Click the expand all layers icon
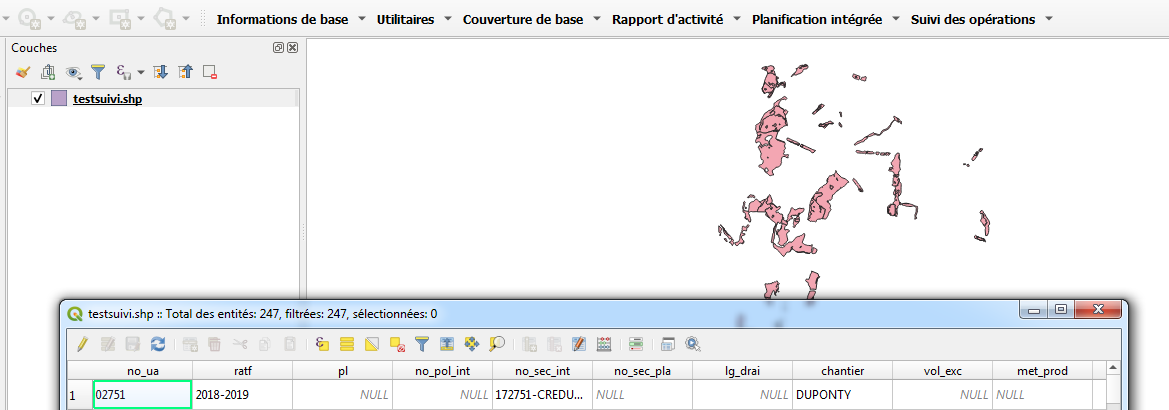 coord(160,72)
